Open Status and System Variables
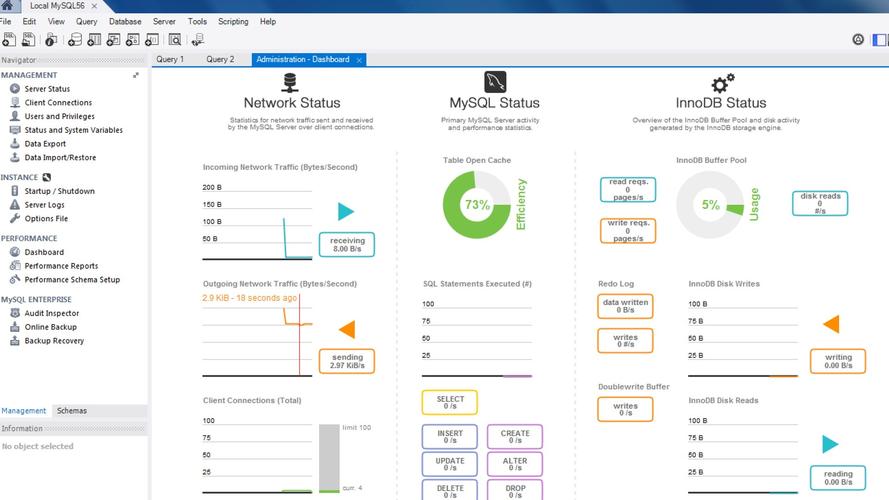 click(73, 130)
